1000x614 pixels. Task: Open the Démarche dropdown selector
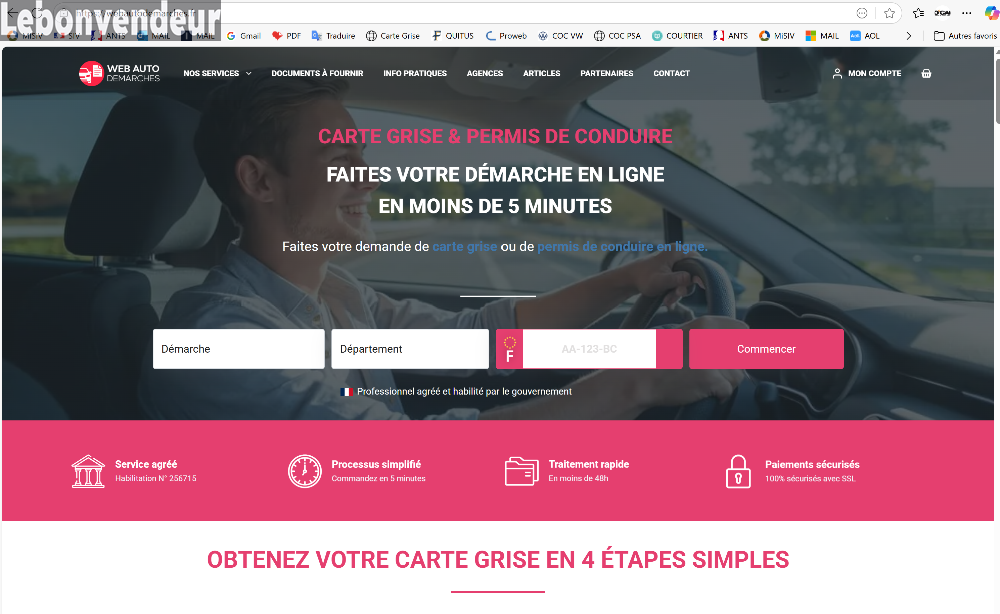point(239,349)
